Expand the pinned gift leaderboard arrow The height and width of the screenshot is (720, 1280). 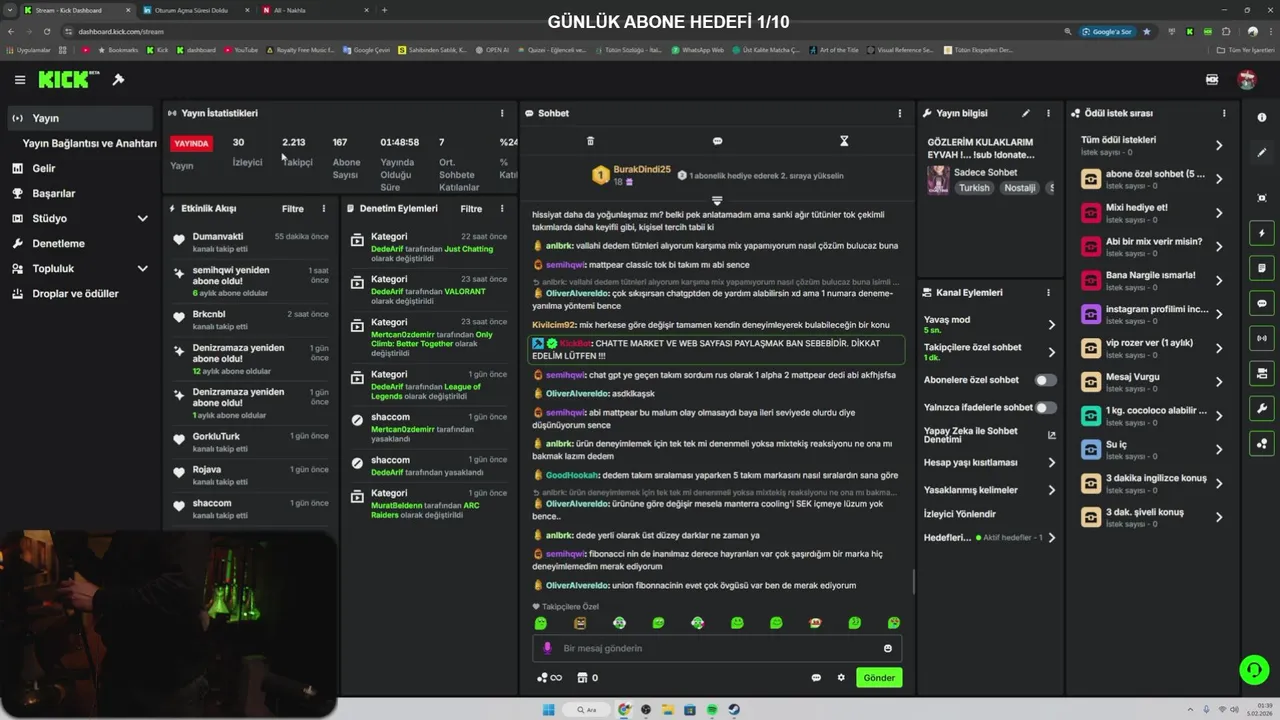tap(717, 201)
